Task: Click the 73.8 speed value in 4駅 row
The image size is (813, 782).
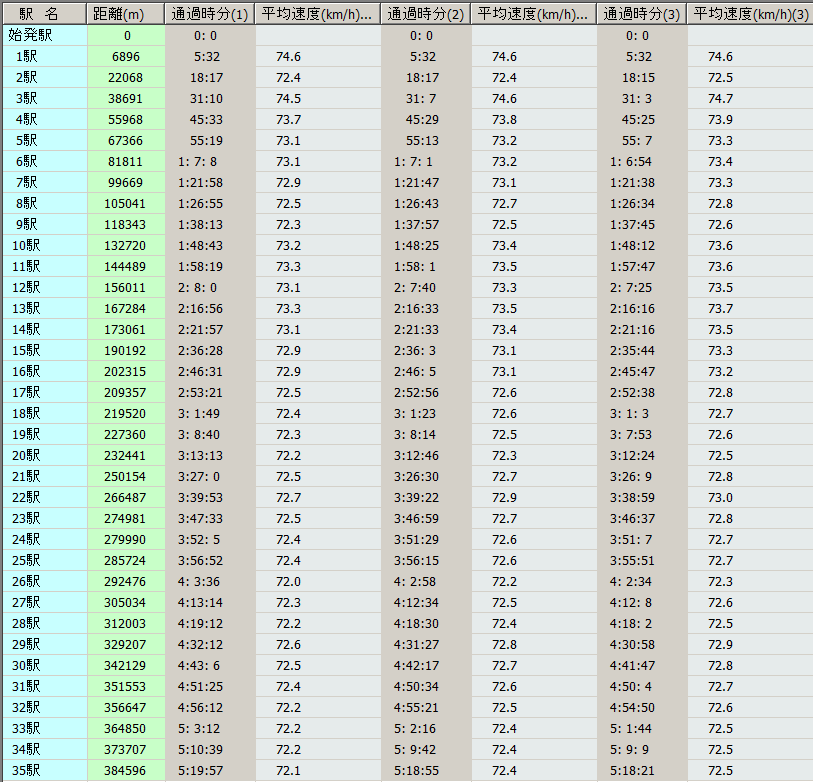Action: [504, 120]
